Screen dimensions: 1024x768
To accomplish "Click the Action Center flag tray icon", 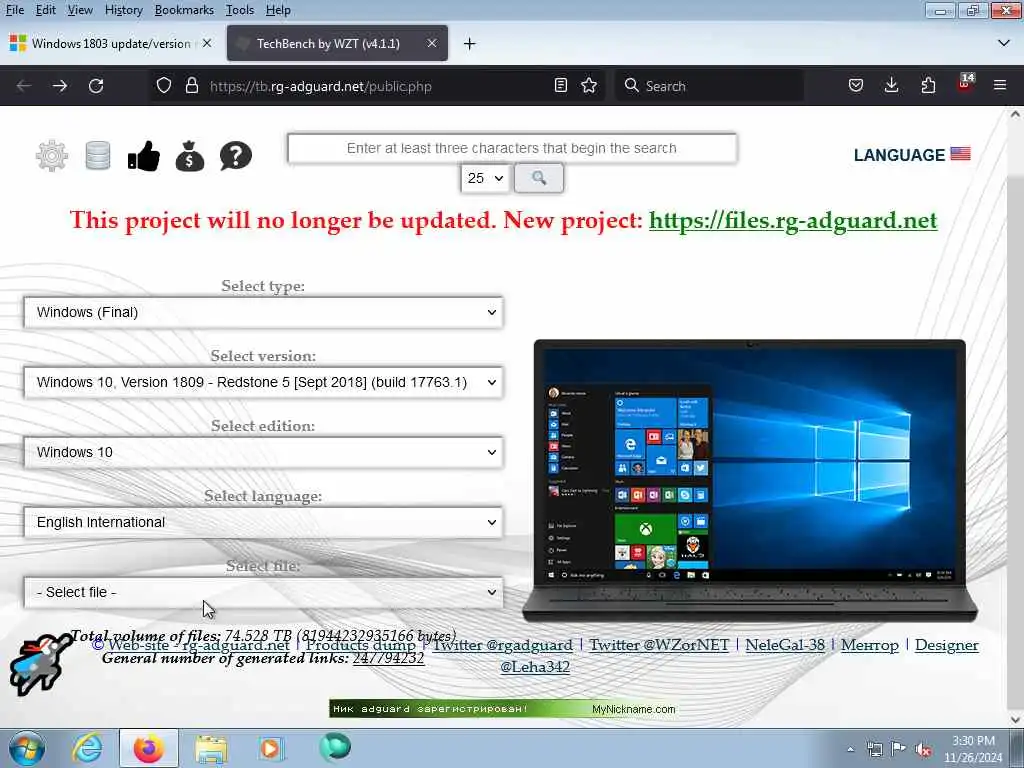I will [899, 750].
